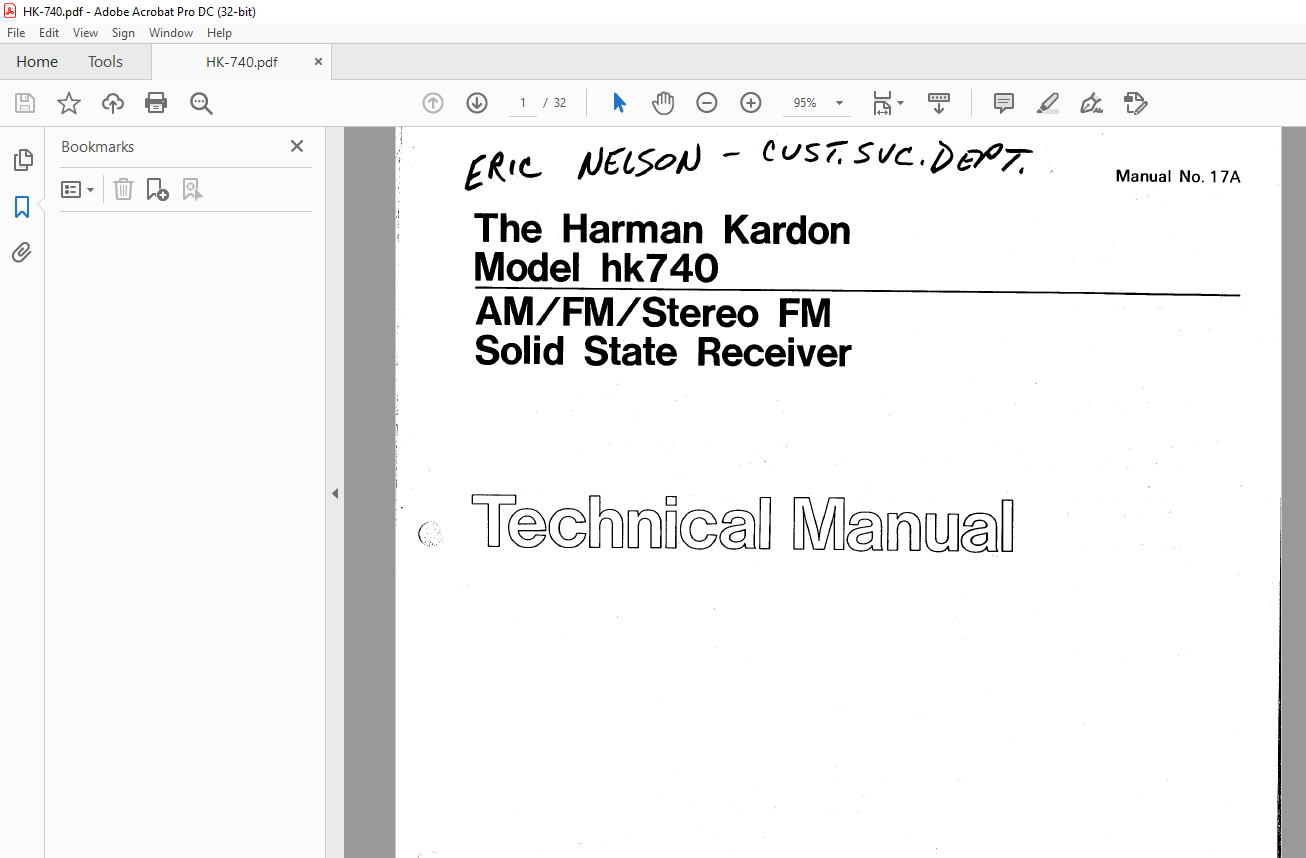Click the Stamp tool icon
The width and height of the screenshot is (1306, 858).
[x=1135, y=103]
